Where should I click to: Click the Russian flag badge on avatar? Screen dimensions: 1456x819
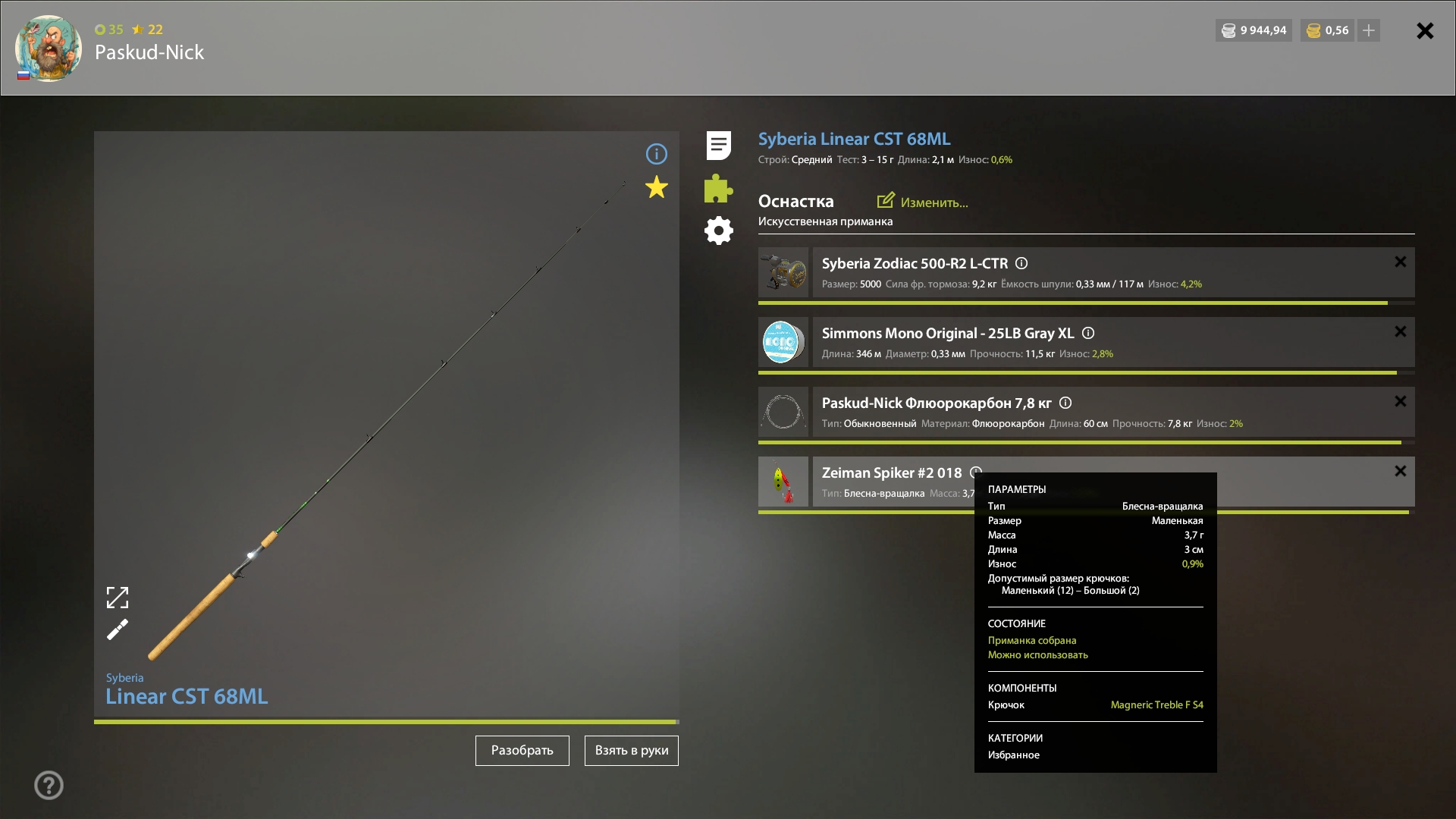point(24,75)
